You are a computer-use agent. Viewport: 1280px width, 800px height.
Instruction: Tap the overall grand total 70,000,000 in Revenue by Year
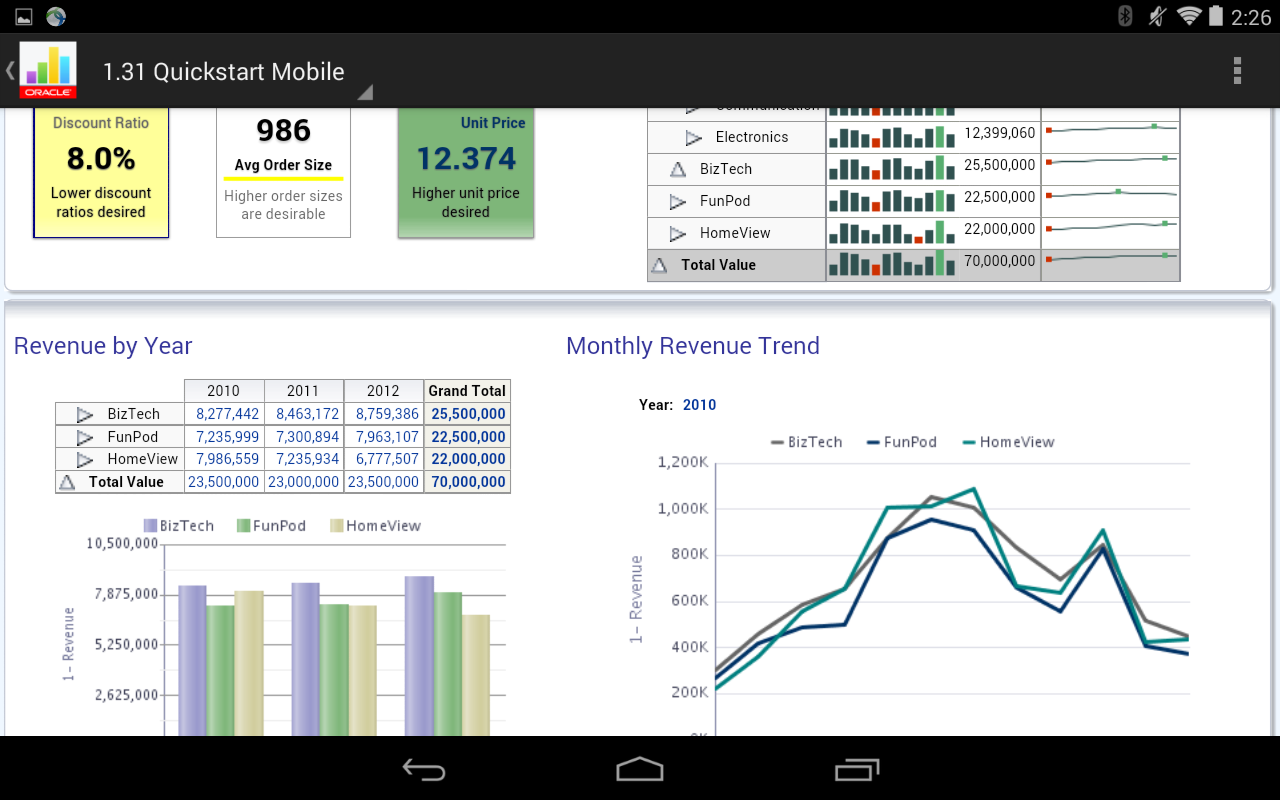(x=468, y=482)
